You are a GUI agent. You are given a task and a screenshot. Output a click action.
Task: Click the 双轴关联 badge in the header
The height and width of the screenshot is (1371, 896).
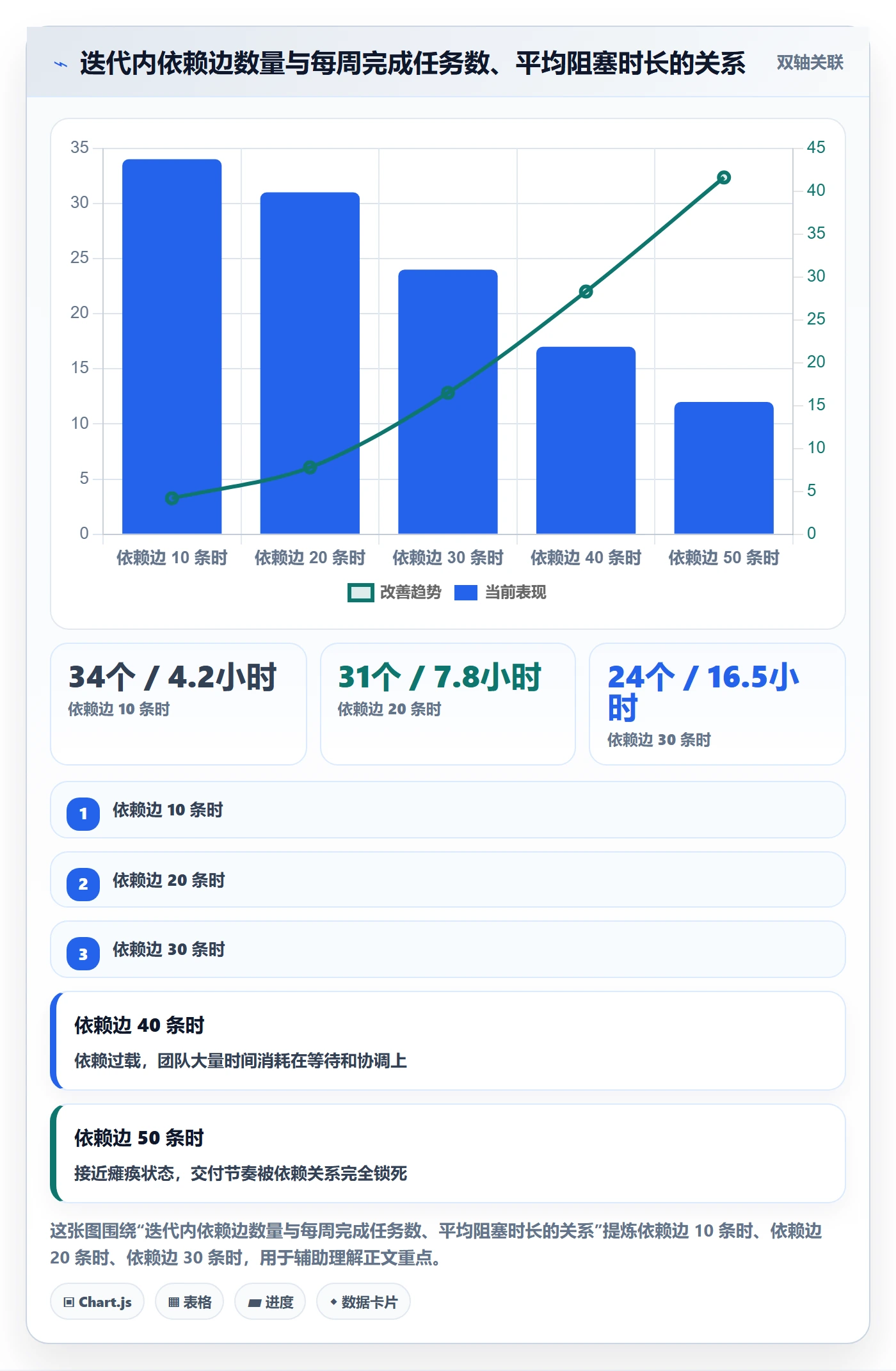click(x=810, y=63)
